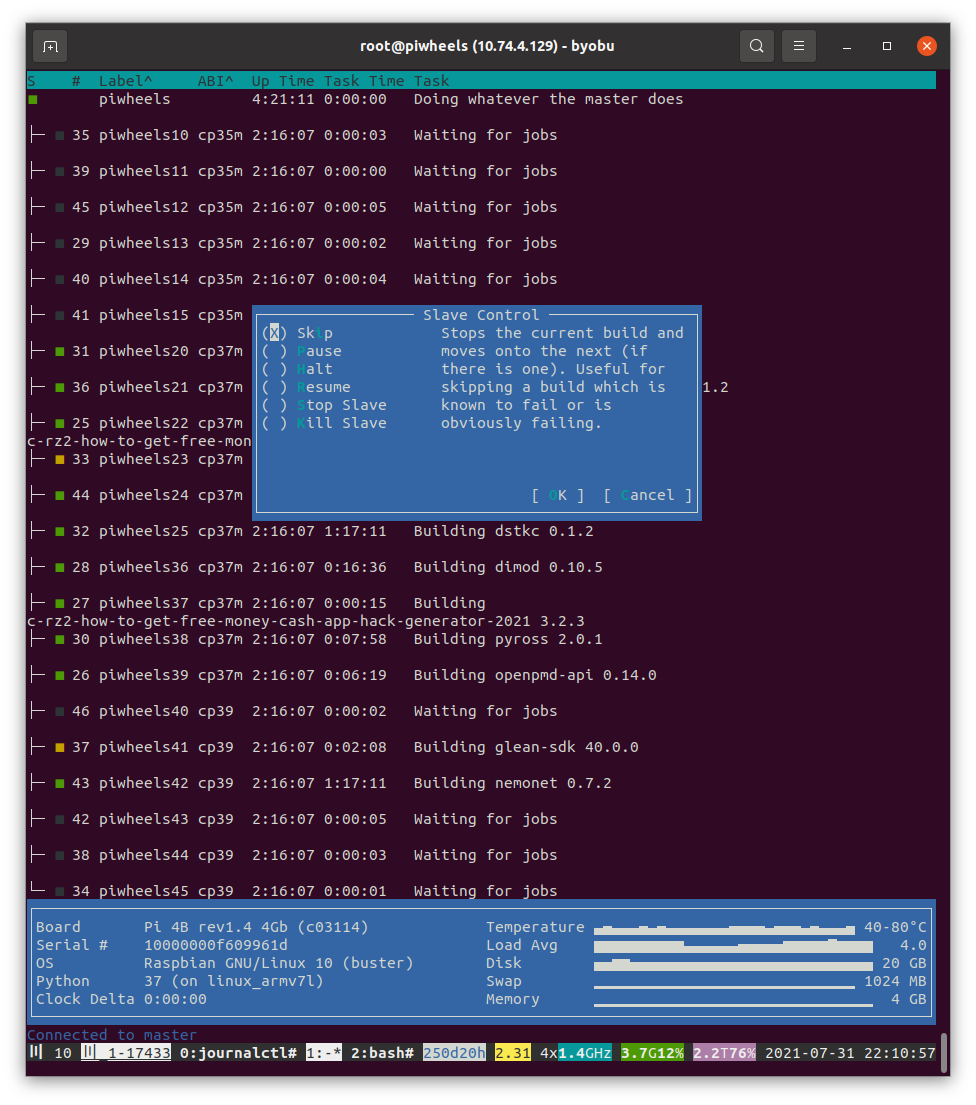
Task: Dismiss Slave Control with Cancel button
Action: tap(648, 495)
